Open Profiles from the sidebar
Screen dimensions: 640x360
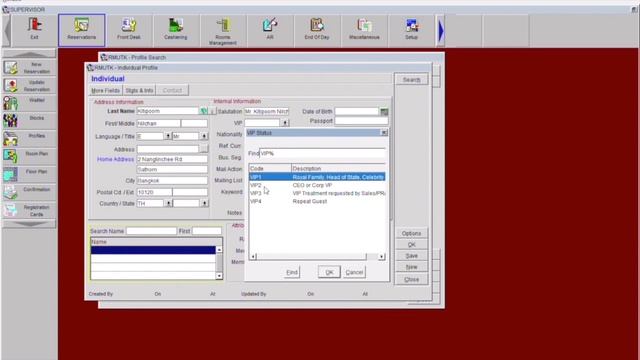(x=29, y=139)
